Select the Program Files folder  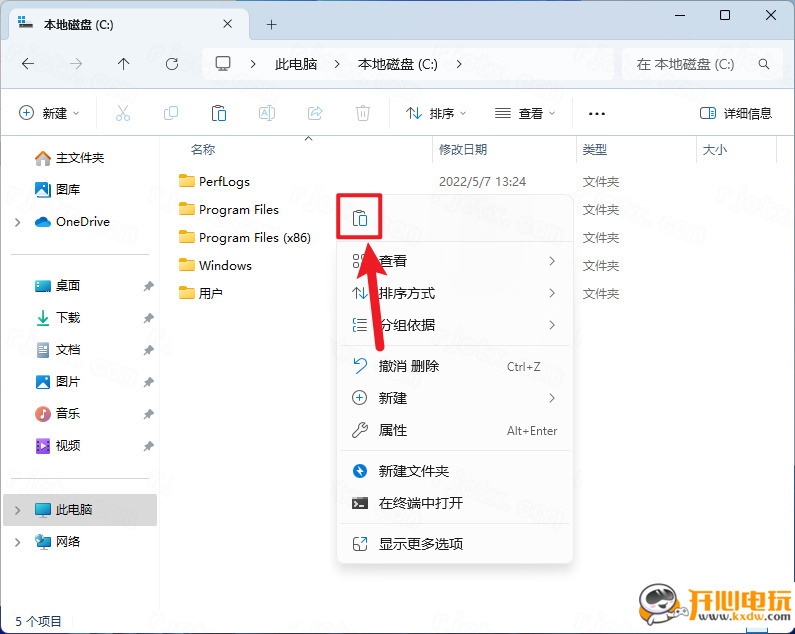229,209
